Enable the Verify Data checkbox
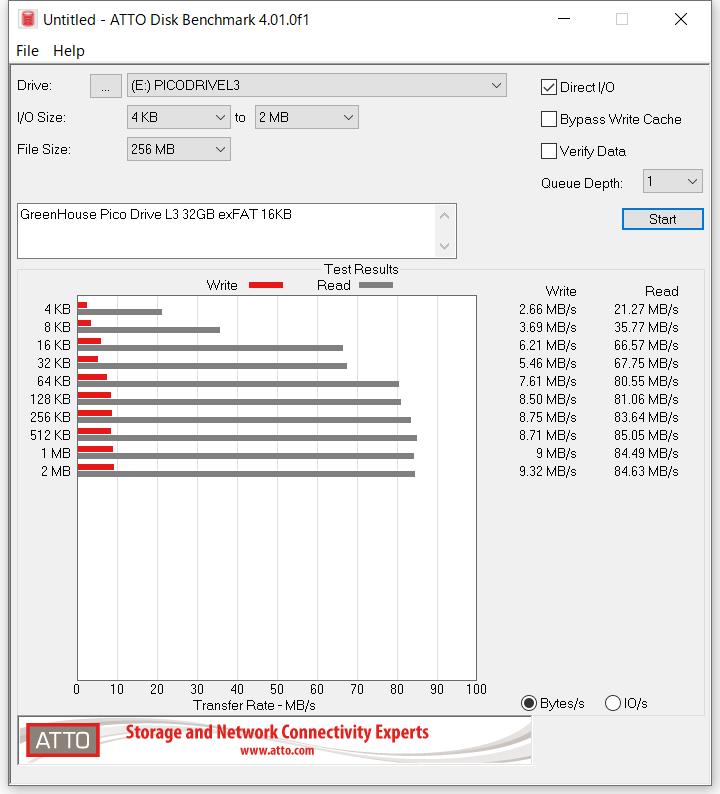The image size is (720, 794). (x=549, y=151)
